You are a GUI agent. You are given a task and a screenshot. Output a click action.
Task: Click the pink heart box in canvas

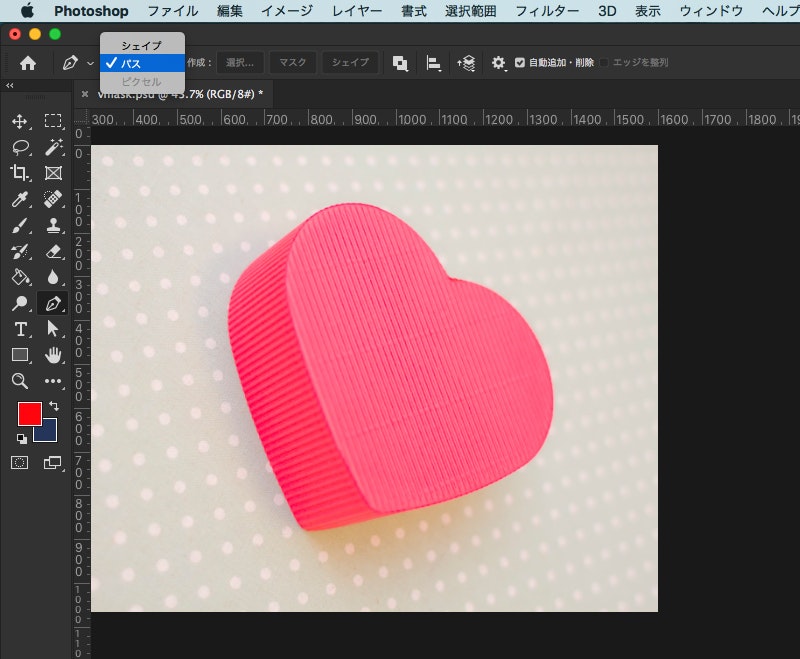(390, 366)
